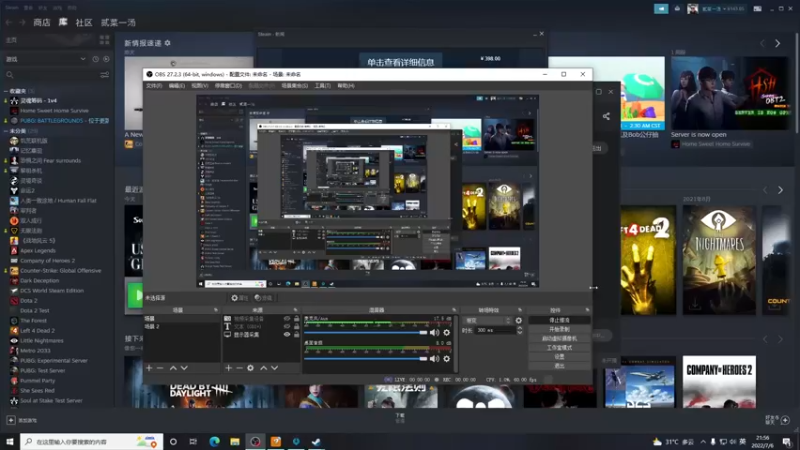Open the OBS Tools (工具) menu

pyautogui.click(x=322, y=86)
